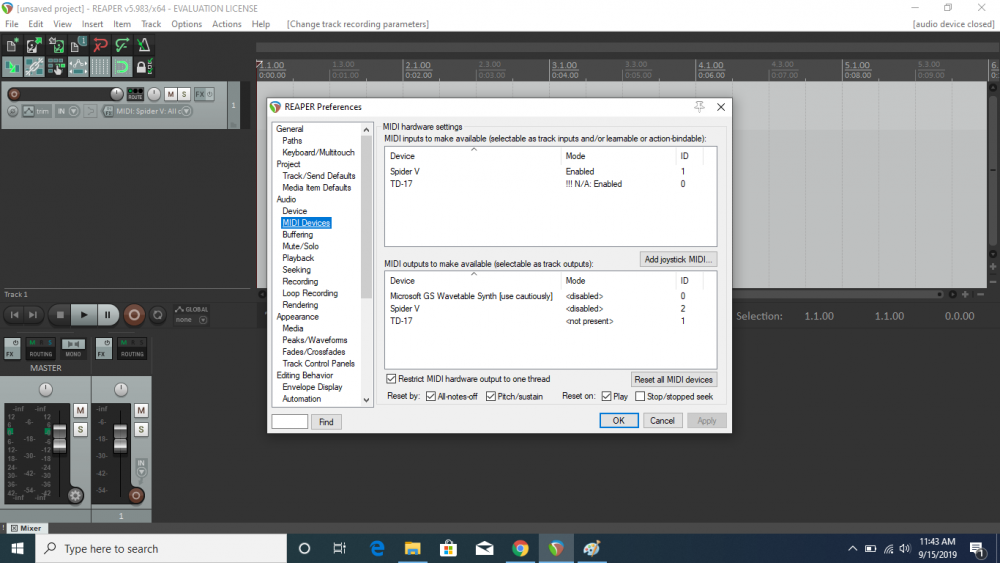Solo track 1 in the track panel

[184, 94]
